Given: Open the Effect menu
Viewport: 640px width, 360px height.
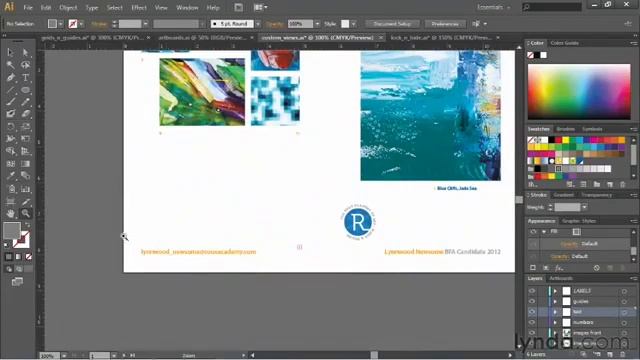Looking at the screenshot, I should coord(139,8).
